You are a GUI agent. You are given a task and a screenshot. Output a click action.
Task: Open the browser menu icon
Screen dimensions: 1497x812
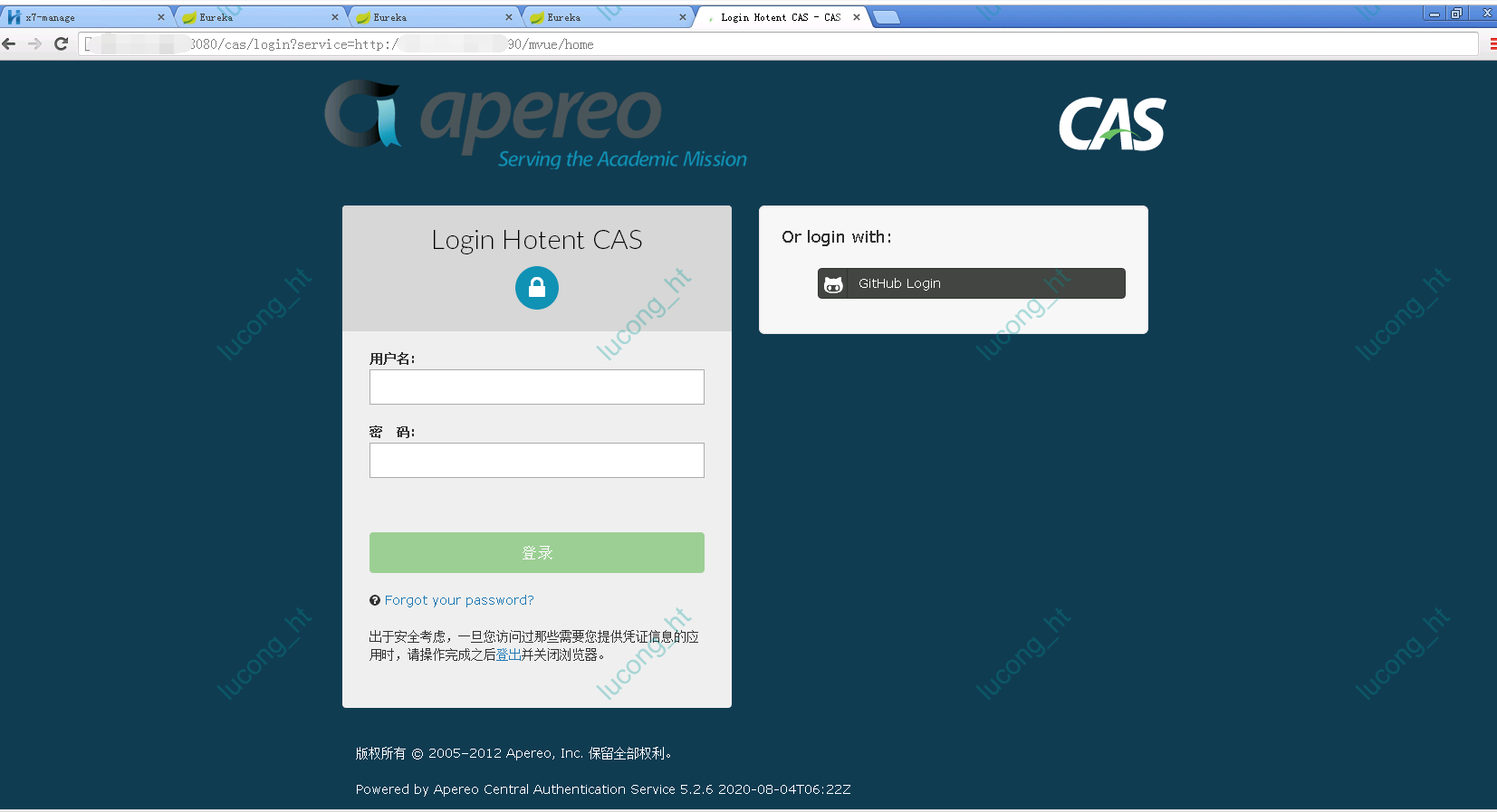click(1492, 43)
